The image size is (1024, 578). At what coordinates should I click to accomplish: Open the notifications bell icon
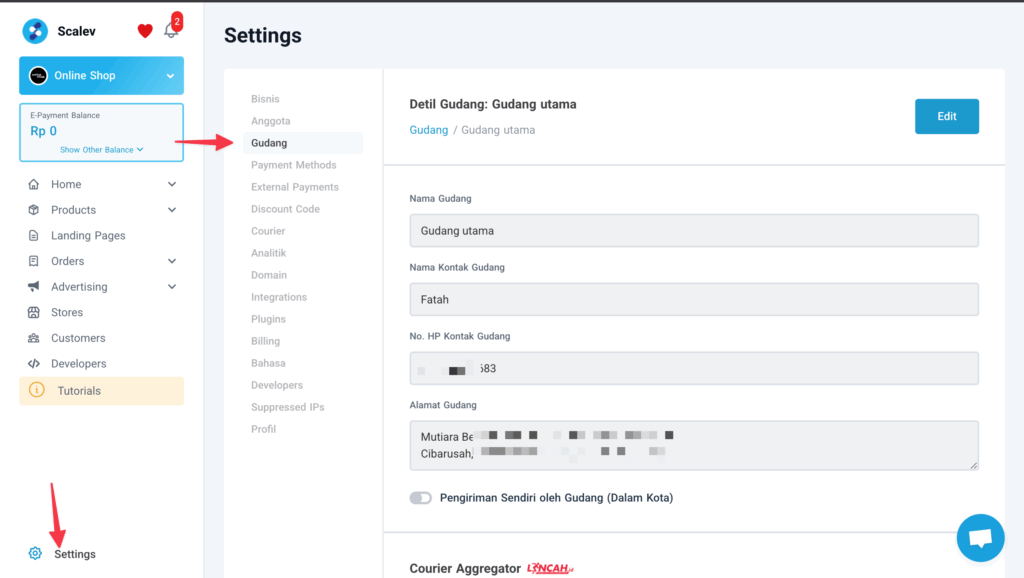(171, 31)
